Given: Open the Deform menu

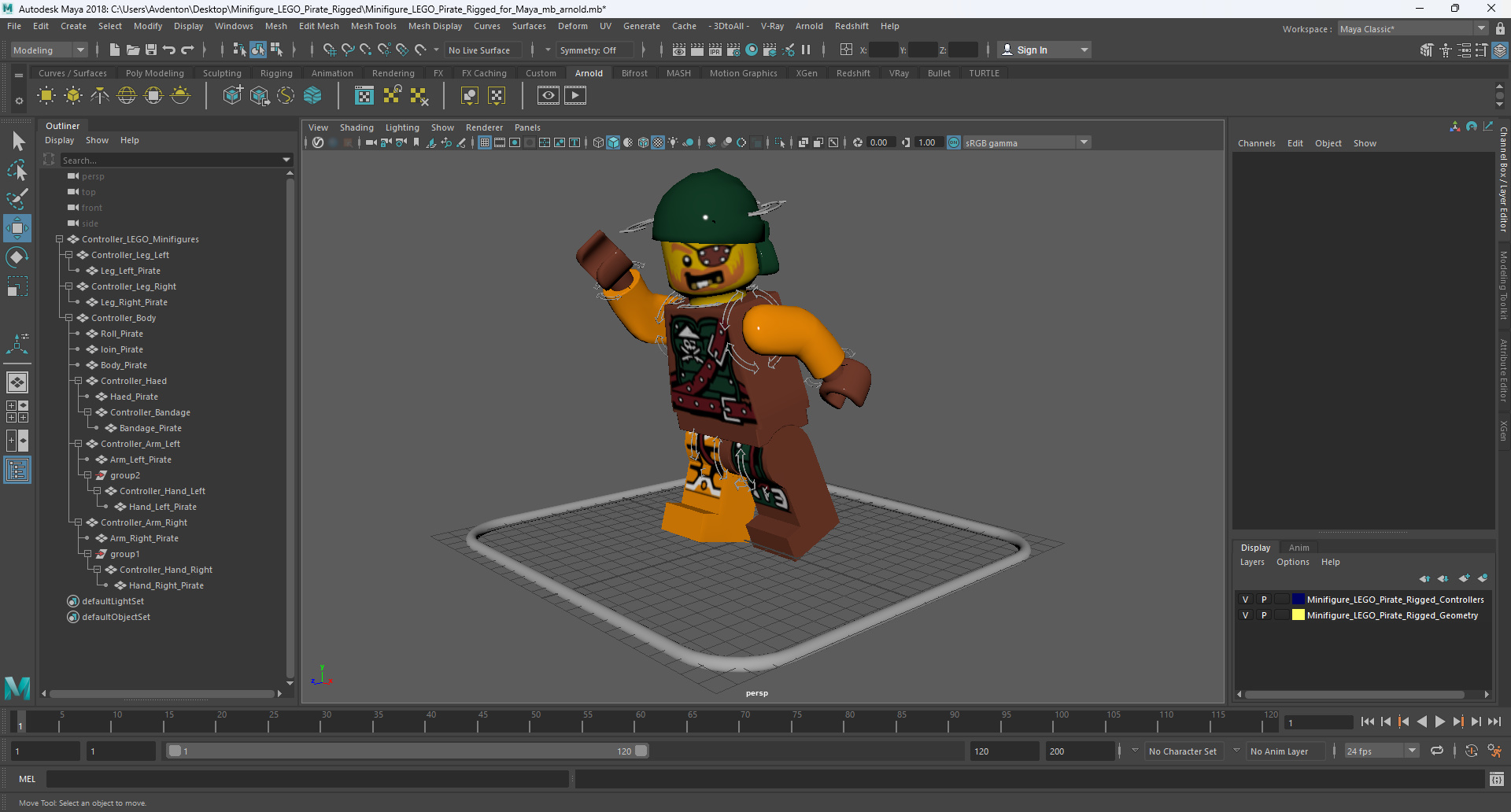Looking at the screenshot, I should pos(572,26).
